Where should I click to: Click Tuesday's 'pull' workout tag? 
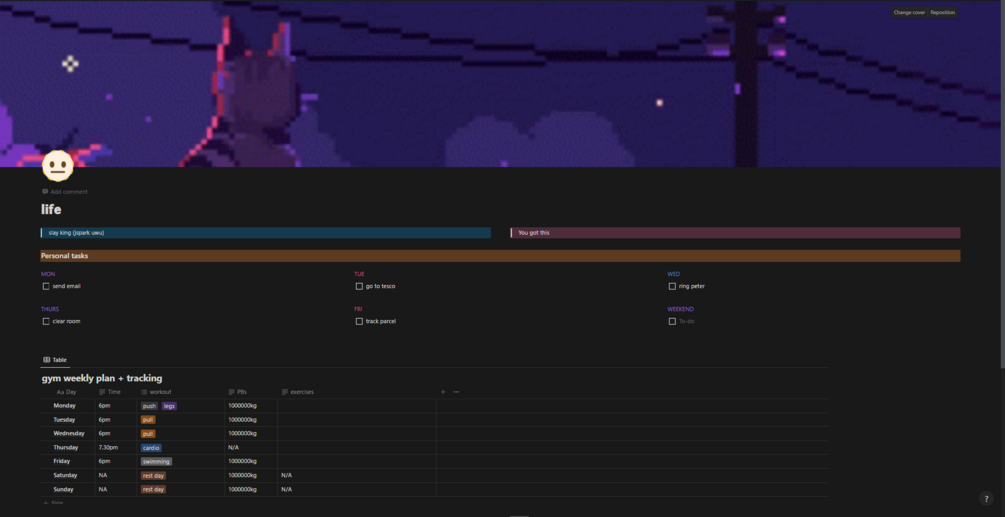point(148,420)
